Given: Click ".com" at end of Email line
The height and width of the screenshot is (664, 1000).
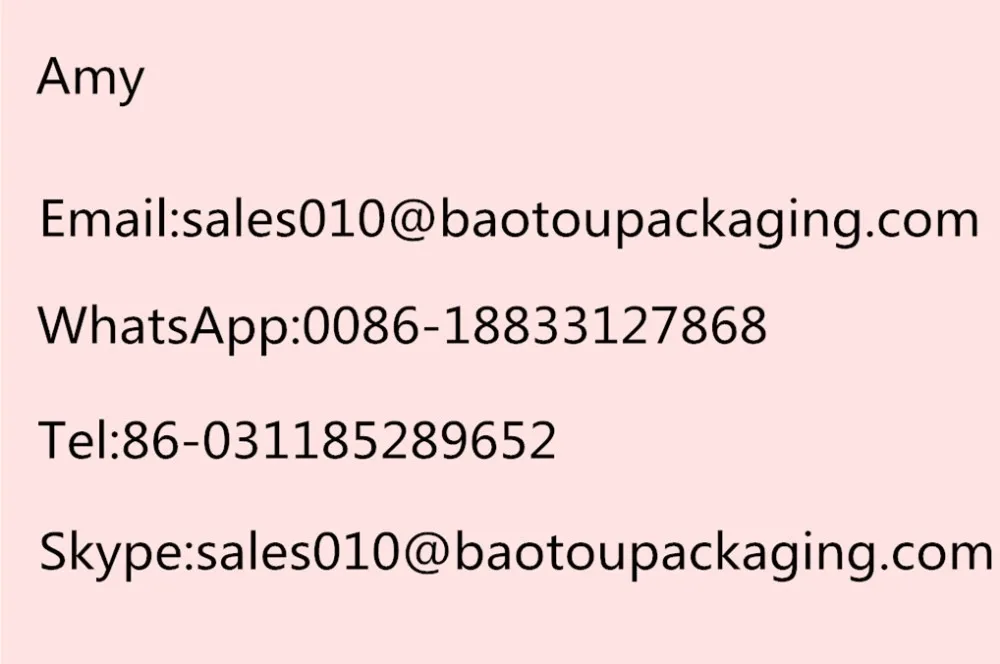Looking at the screenshot, I should (925, 220).
